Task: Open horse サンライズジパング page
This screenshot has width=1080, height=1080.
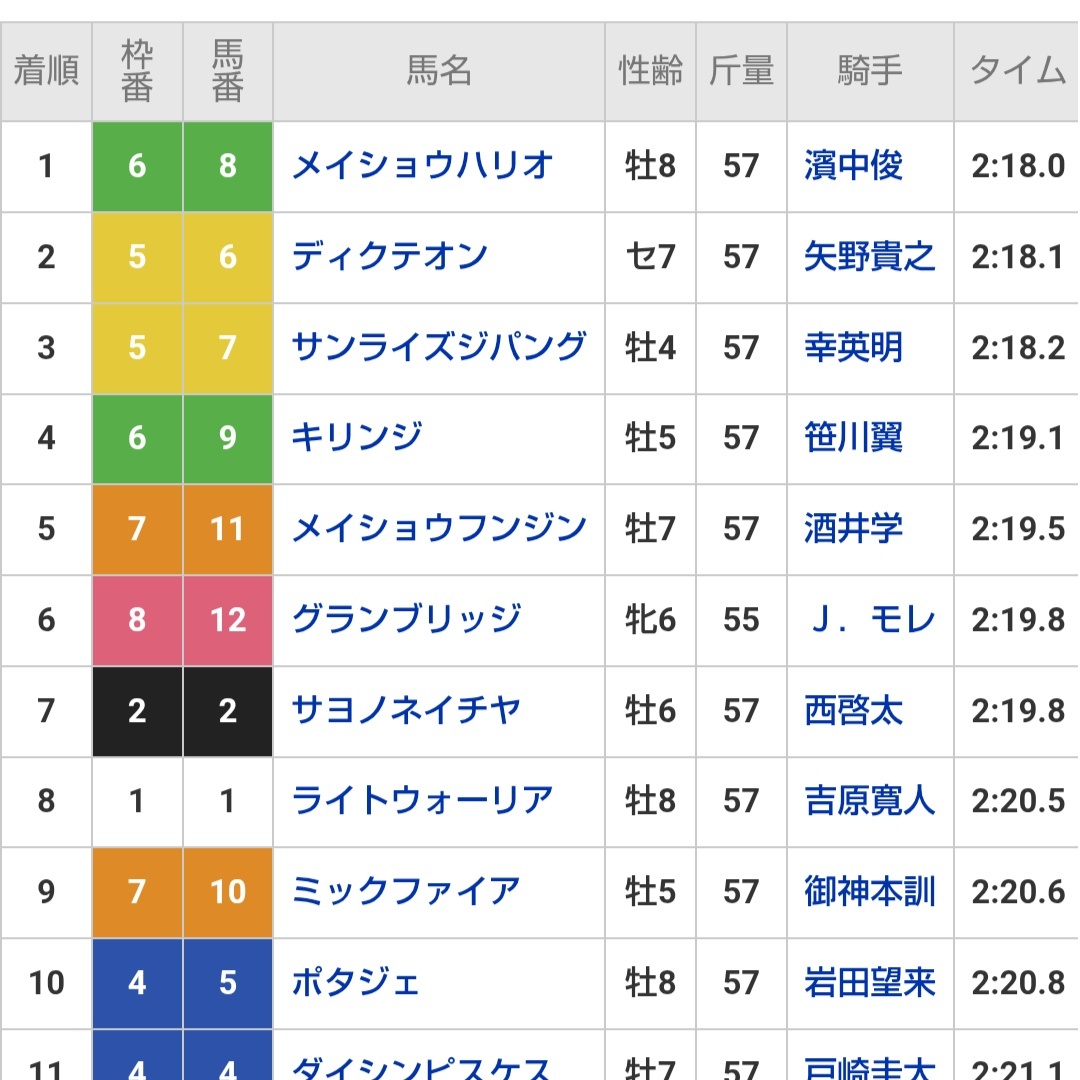Action: pyautogui.click(x=439, y=347)
